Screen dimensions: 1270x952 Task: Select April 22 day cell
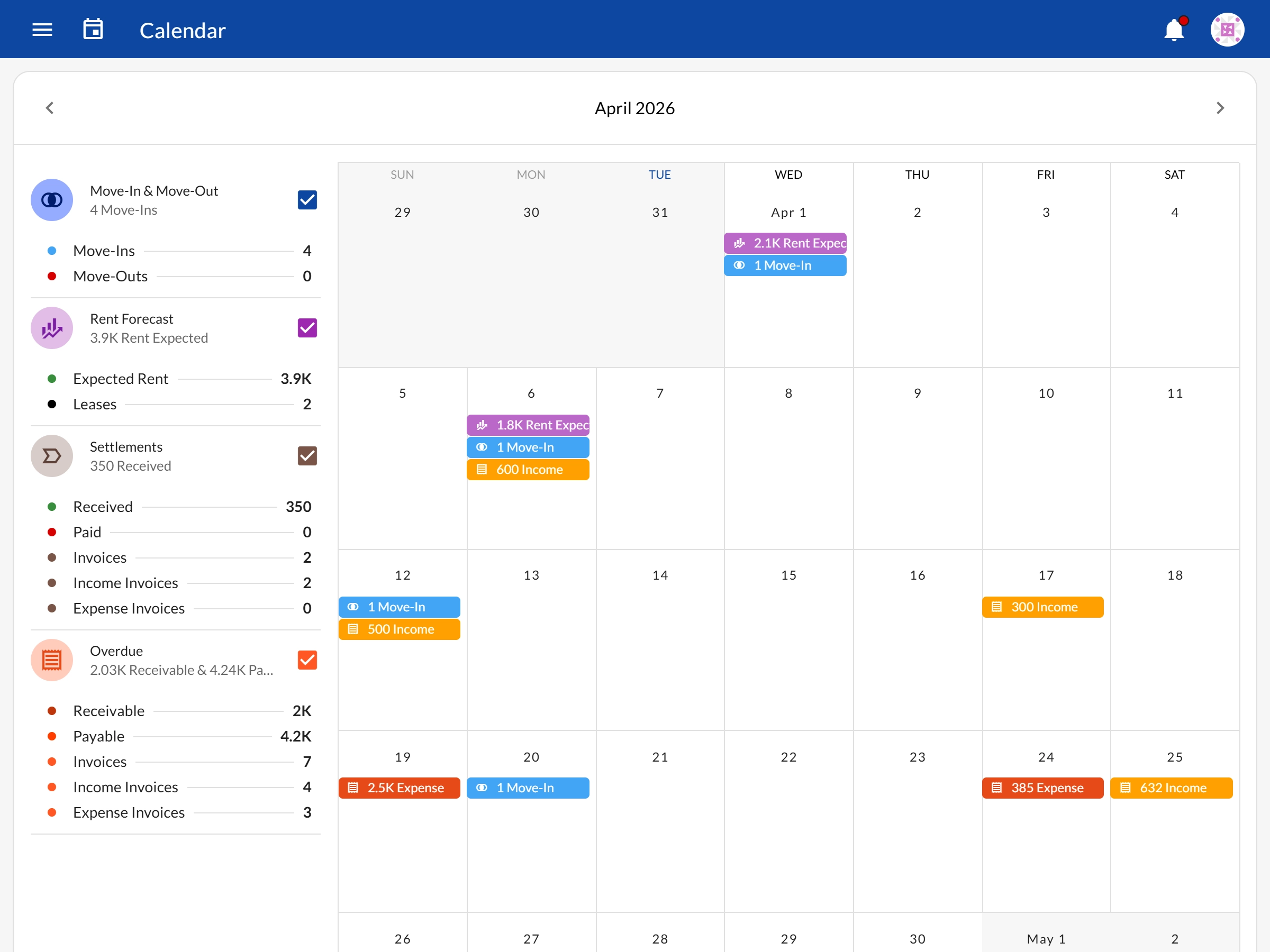coord(788,821)
